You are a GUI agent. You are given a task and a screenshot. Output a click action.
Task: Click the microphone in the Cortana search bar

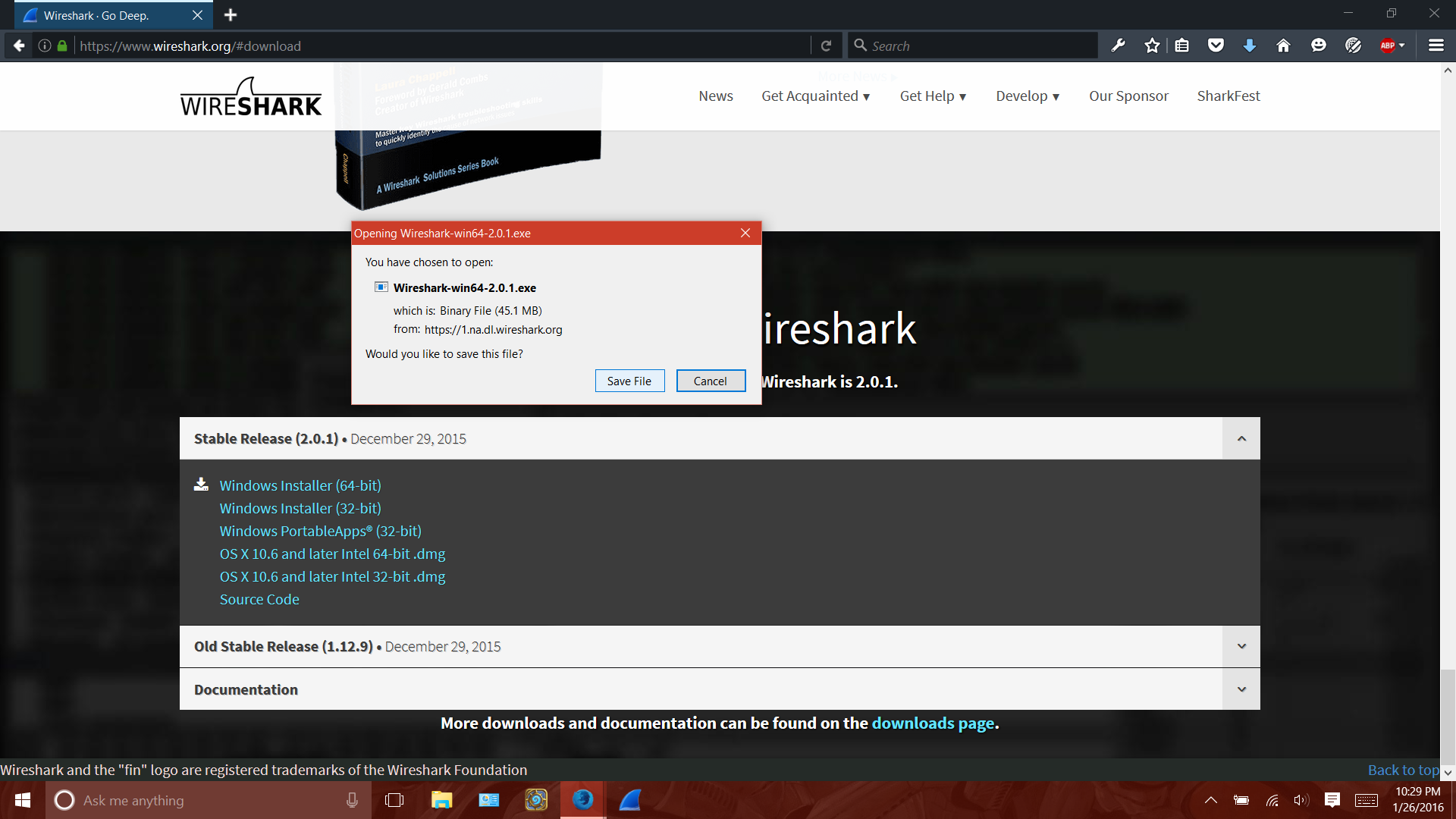(351, 800)
